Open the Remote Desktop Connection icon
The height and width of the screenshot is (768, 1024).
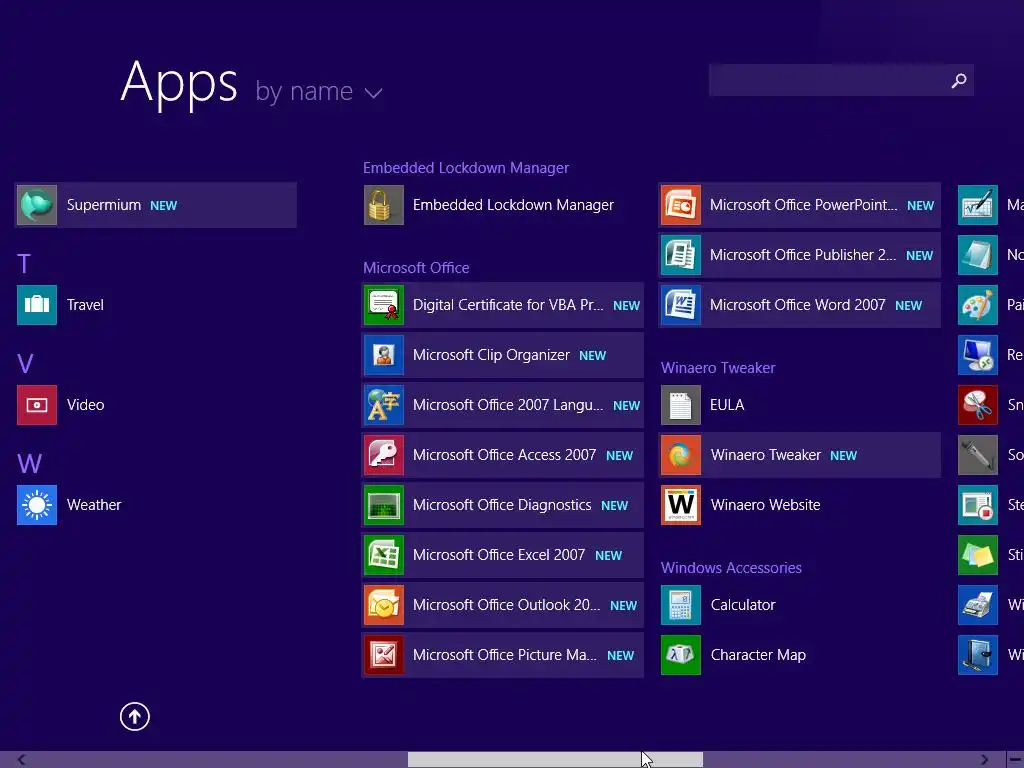978,355
